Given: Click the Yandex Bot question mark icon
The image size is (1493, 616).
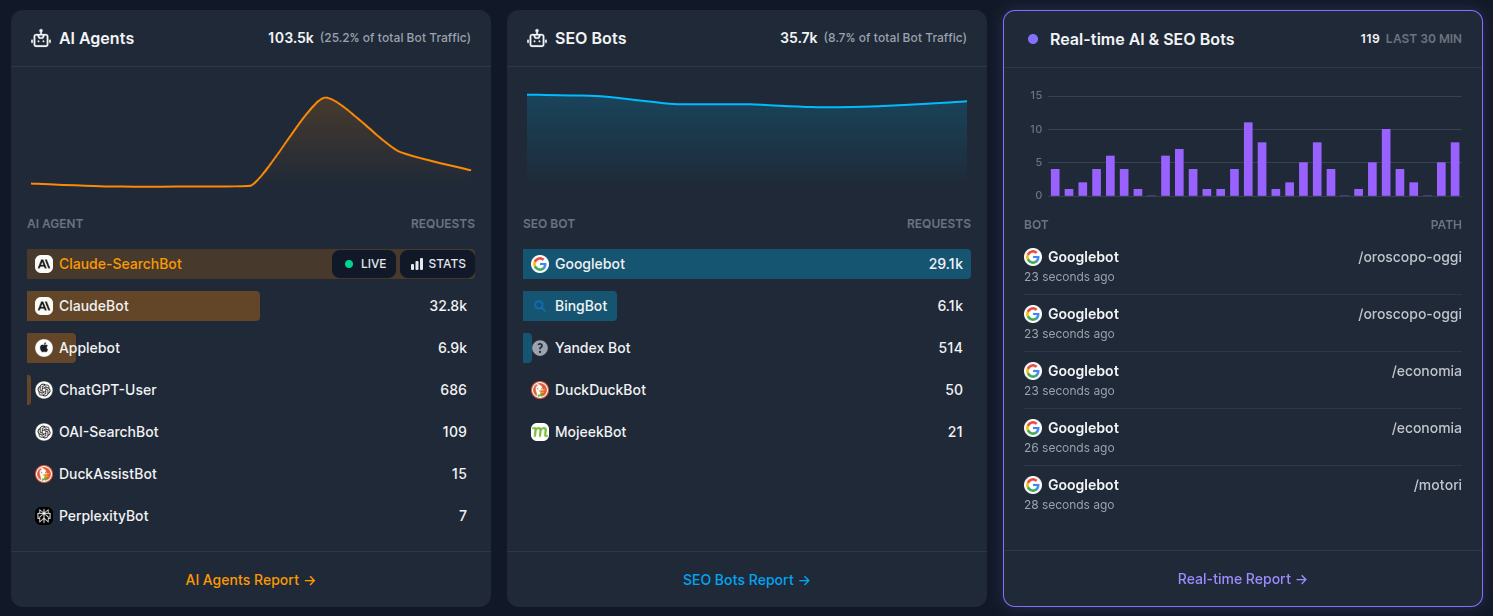Looking at the screenshot, I should [540, 348].
